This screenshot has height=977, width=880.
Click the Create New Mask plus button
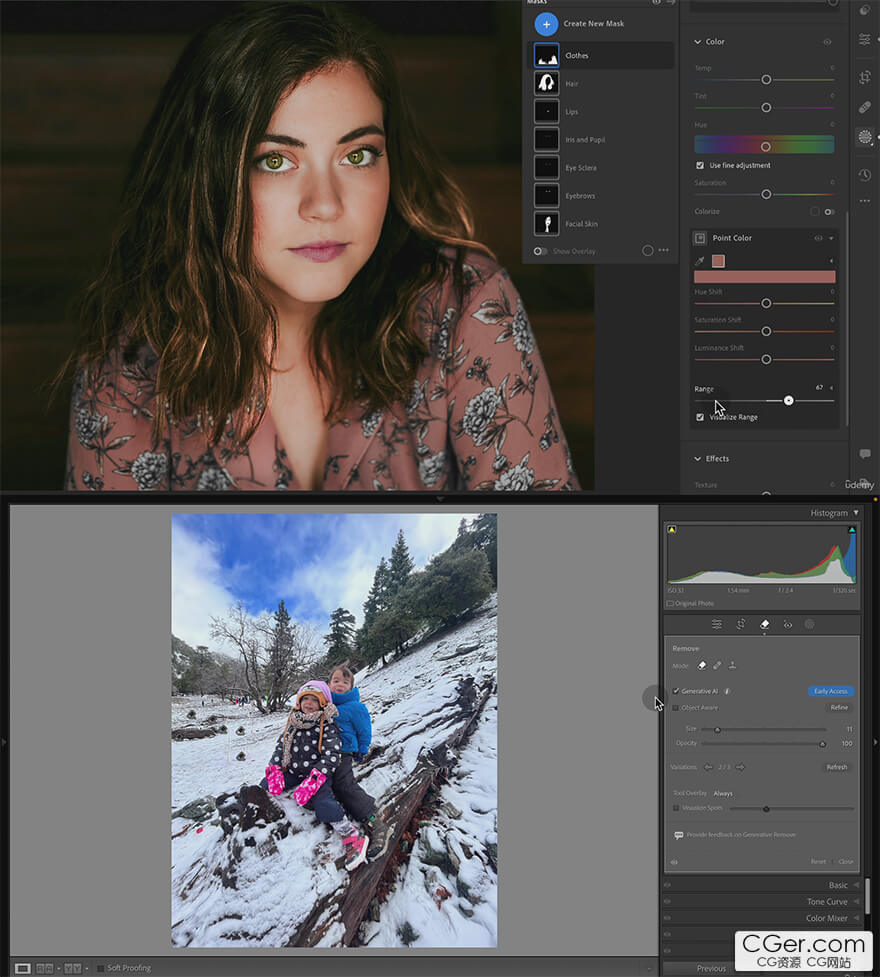point(546,24)
